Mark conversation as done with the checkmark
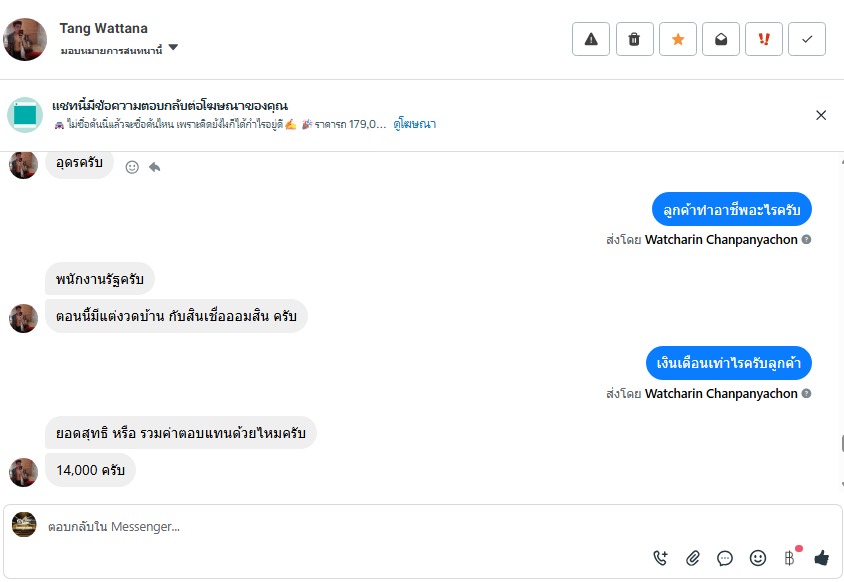 coord(807,39)
